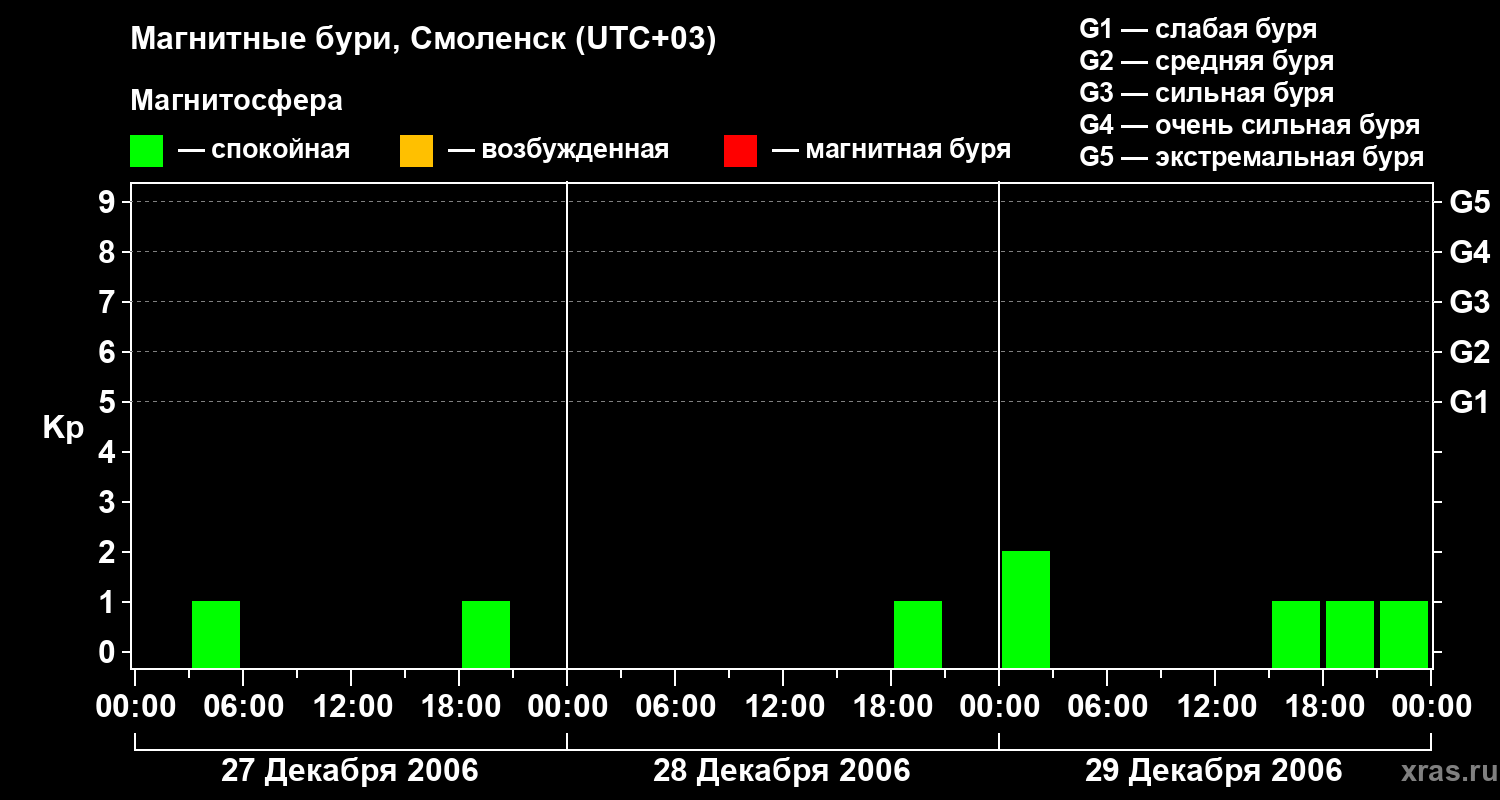
Task: Click the 21:00 green bar on 29 December
Action: (1404, 634)
